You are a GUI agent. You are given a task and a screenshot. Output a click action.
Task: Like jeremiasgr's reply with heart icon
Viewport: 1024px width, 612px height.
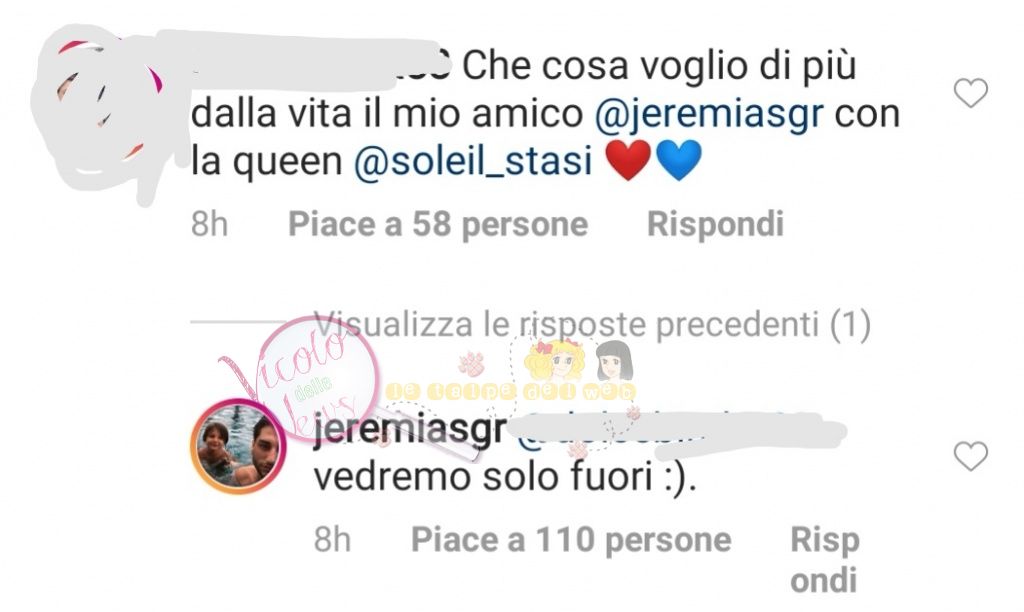(x=970, y=456)
